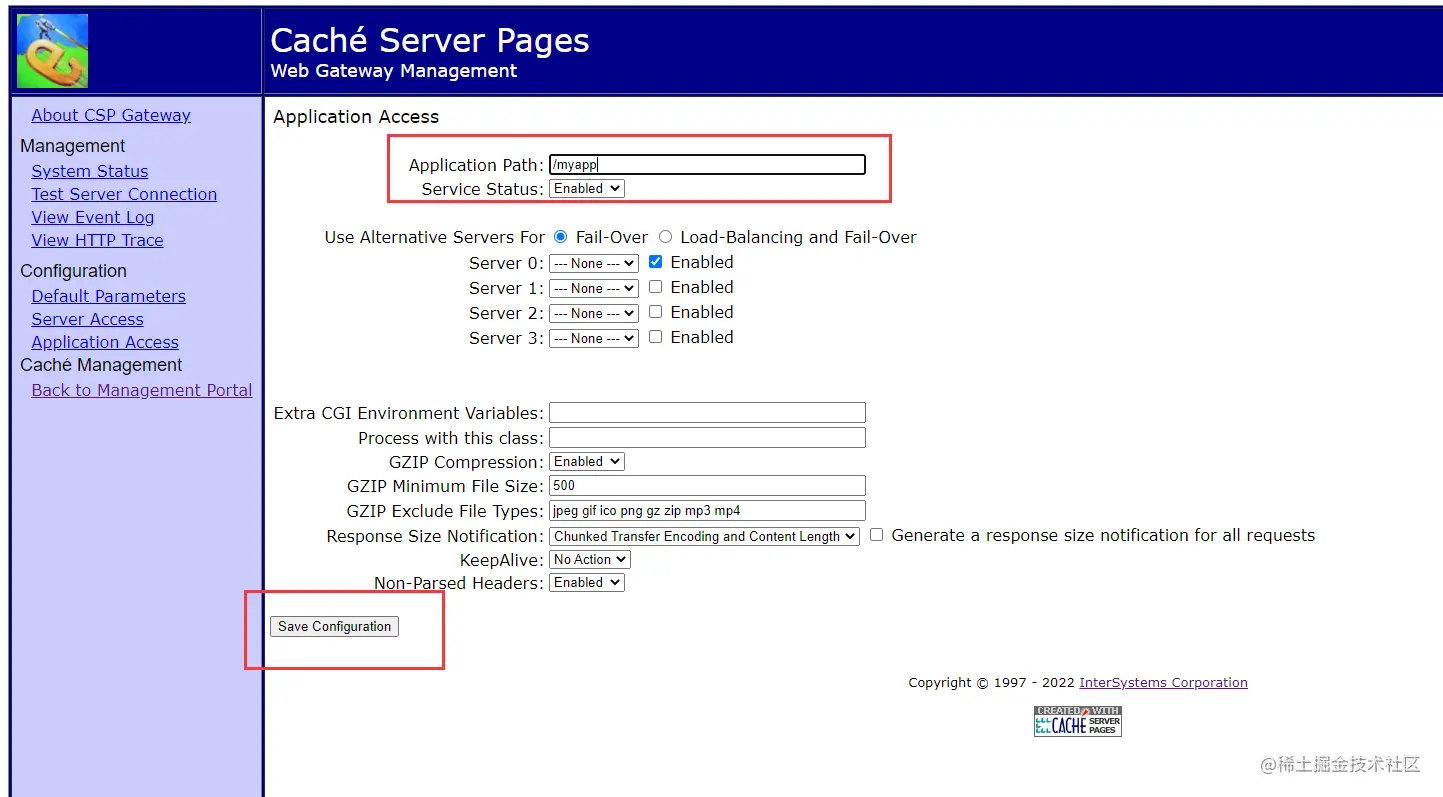Click the Caché Server Pages title text

(430, 40)
